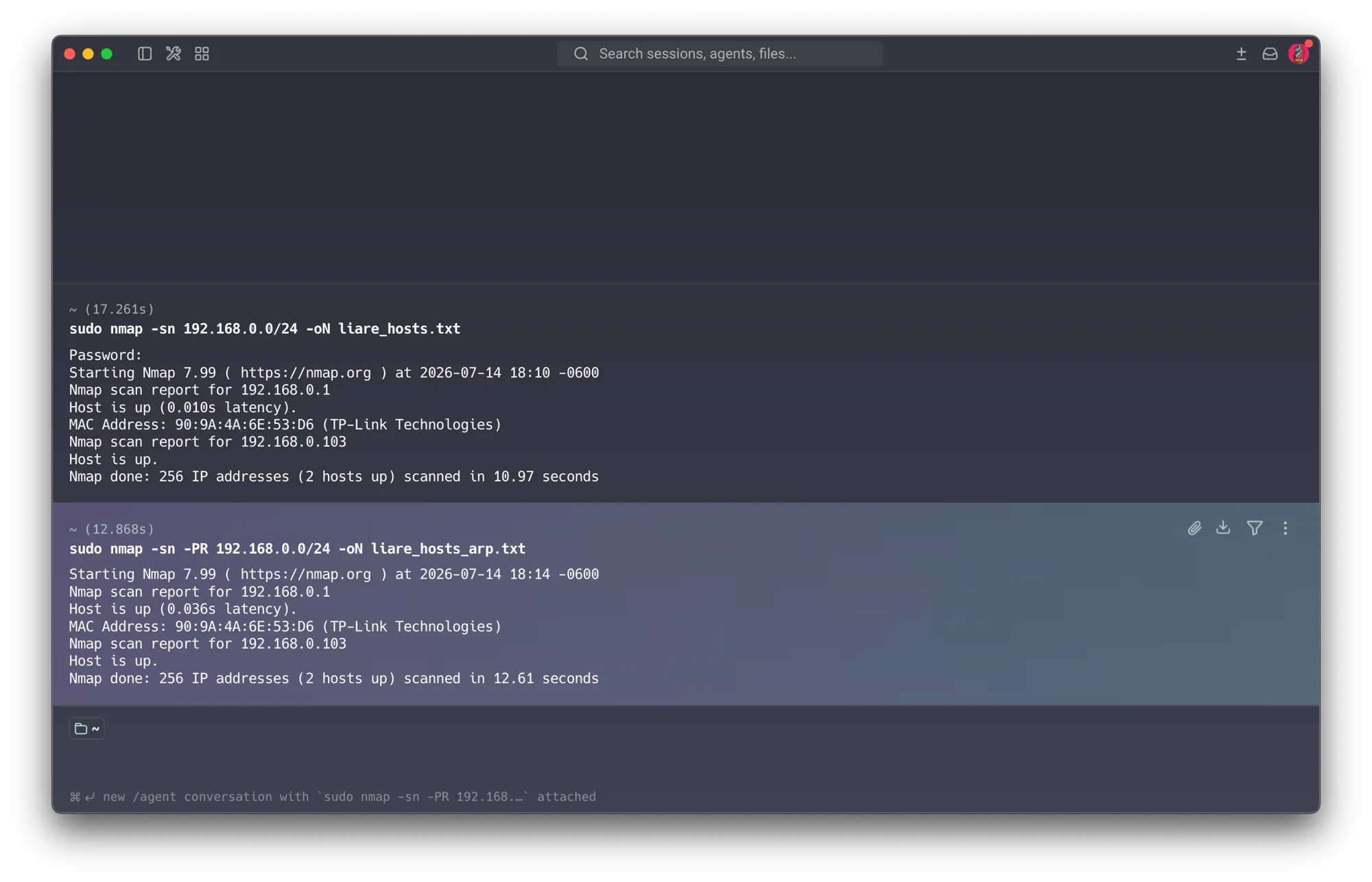Open the three-dot menu on ARP block
The height and width of the screenshot is (882, 1372).
[1286, 528]
